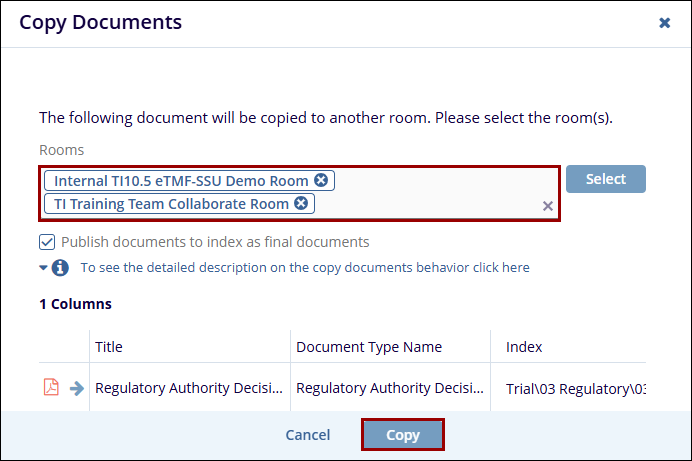The width and height of the screenshot is (692, 461).
Task: Click the Copy button
Action: point(402,435)
